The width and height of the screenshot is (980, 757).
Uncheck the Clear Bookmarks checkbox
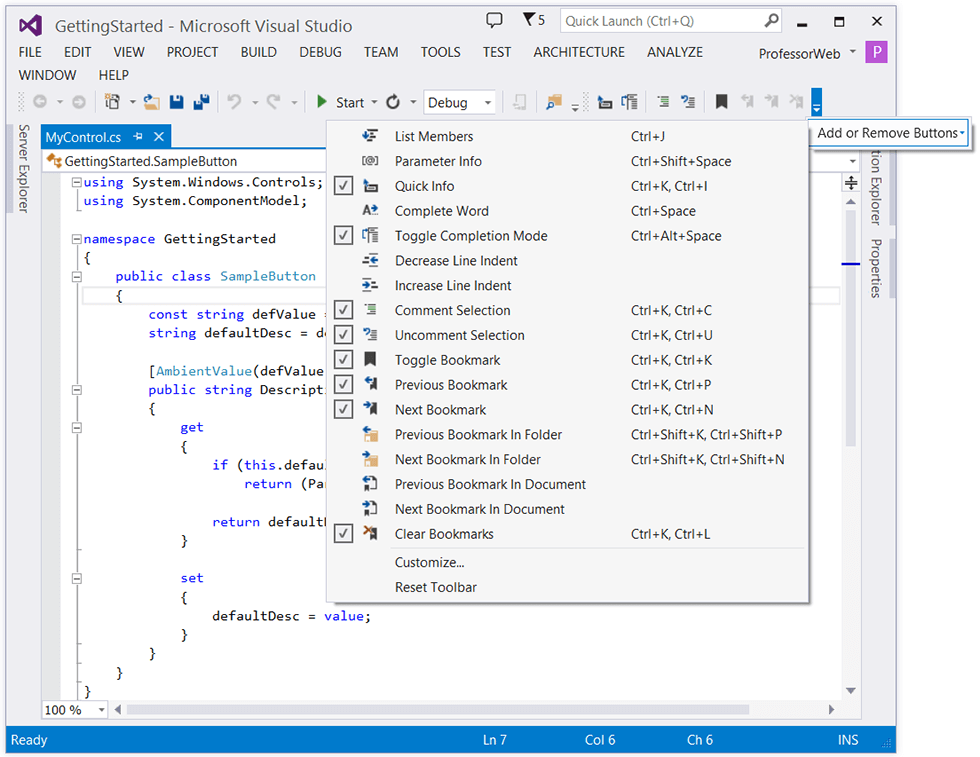click(343, 533)
